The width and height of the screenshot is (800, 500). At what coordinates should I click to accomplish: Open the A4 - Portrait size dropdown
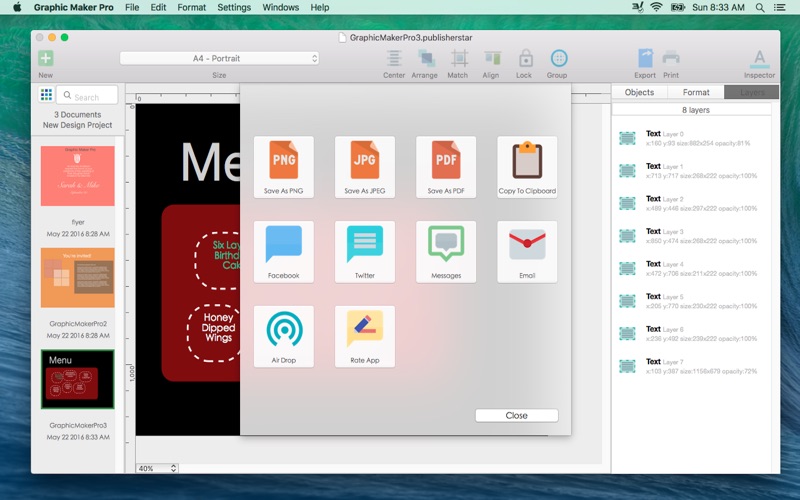pos(219,58)
